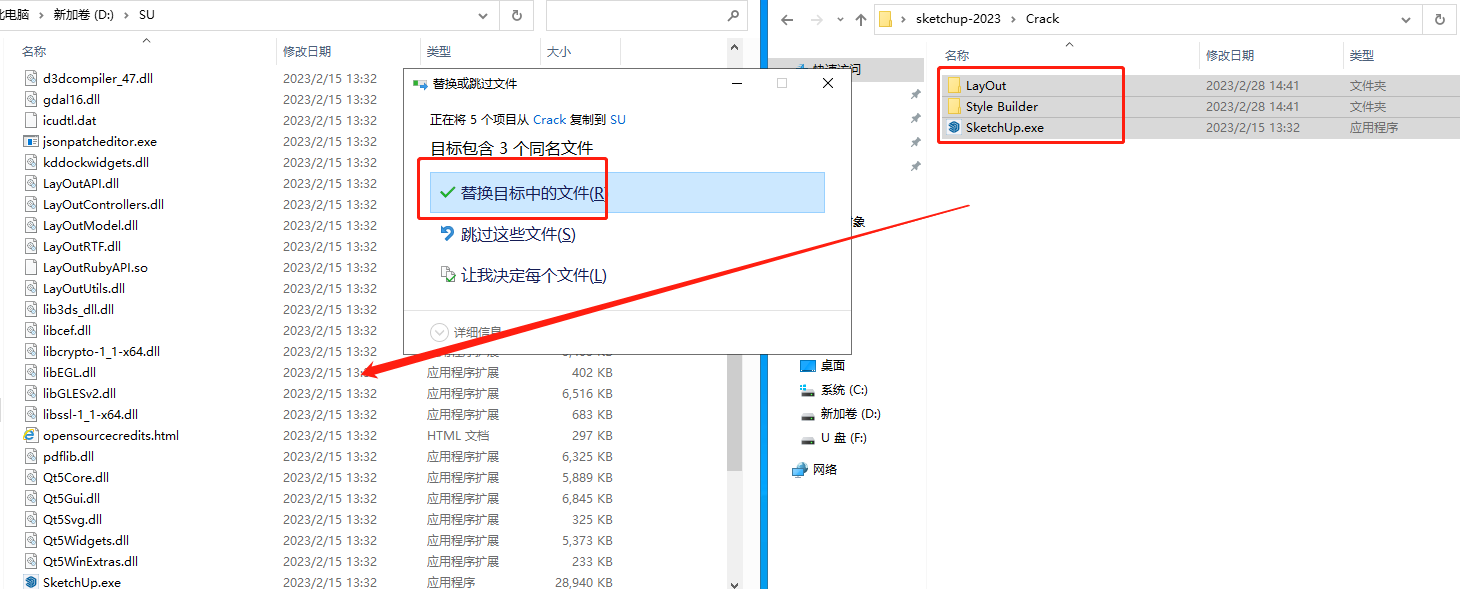The width and height of the screenshot is (1460, 589).
Task: Click the search magnifier icon in SU window
Action: (x=733, y=16)
